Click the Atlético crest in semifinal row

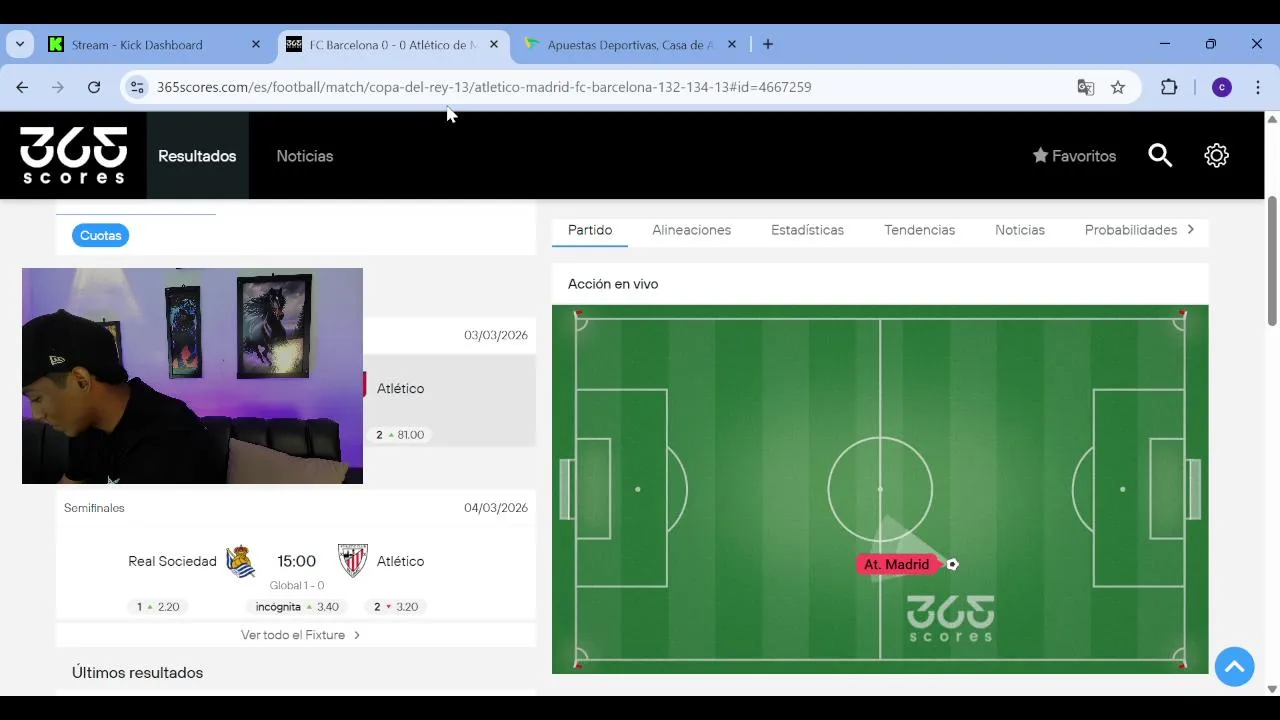click(353, 561)
